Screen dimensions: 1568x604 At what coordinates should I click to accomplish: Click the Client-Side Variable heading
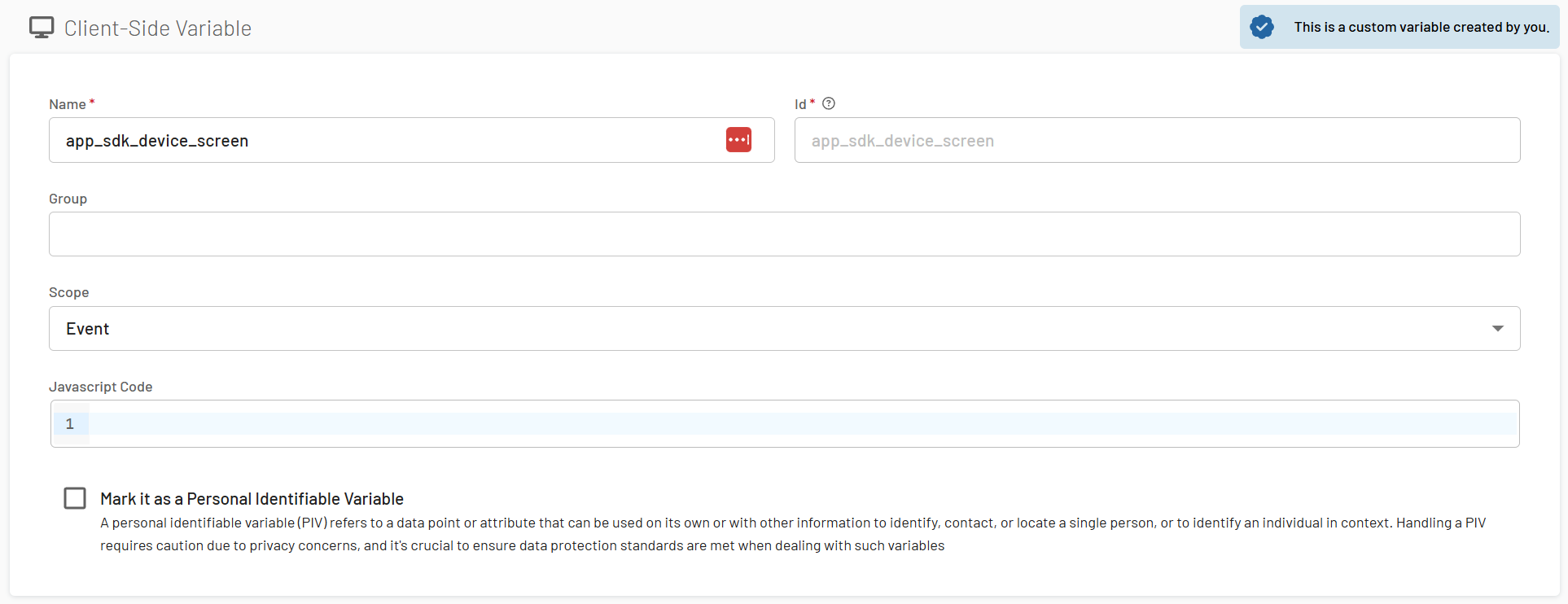tap(158, 28)
